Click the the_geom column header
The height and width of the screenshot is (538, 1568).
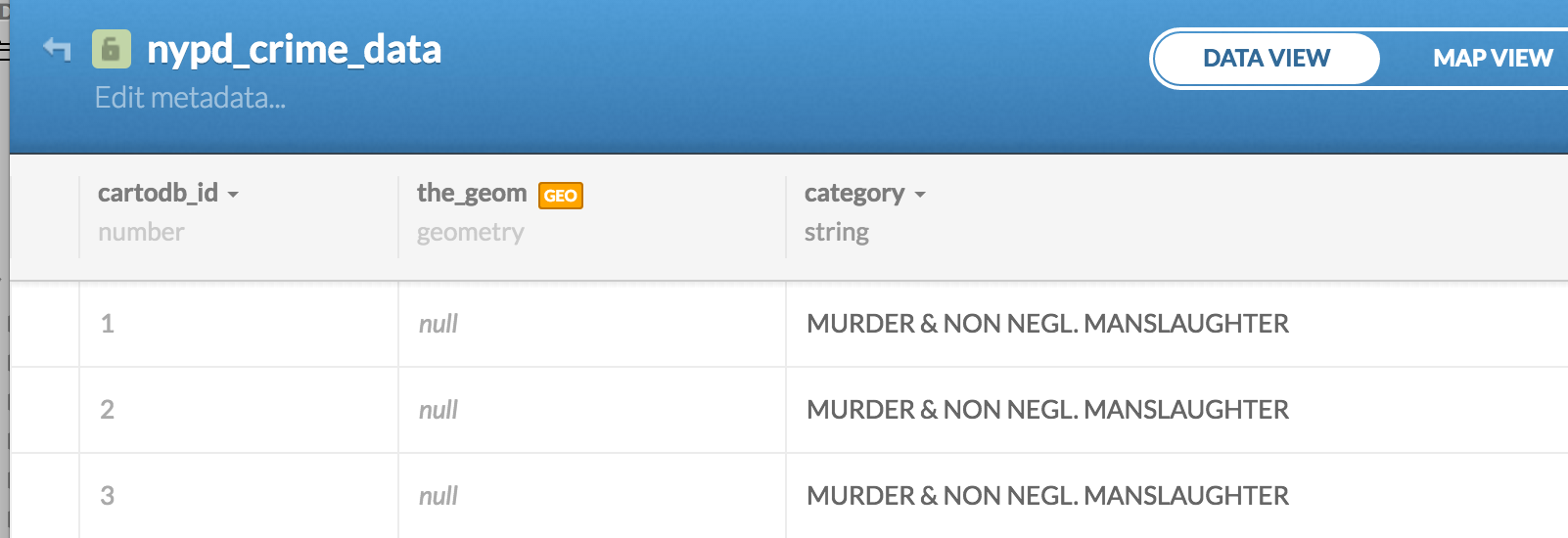click(472, 193)
